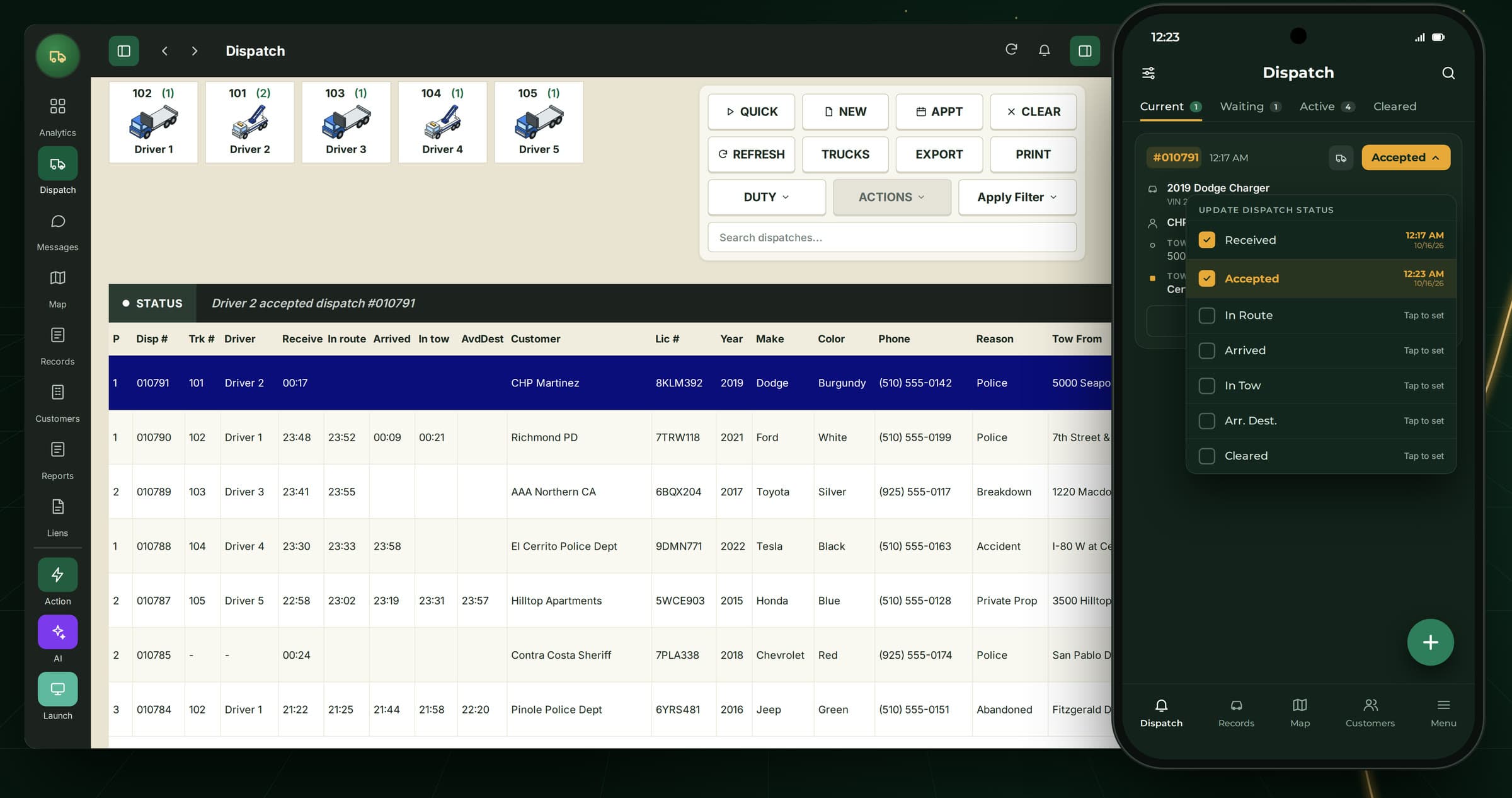Switch to Active tab on phone
Screen dimensions: 1512x798
(1327, 107)
